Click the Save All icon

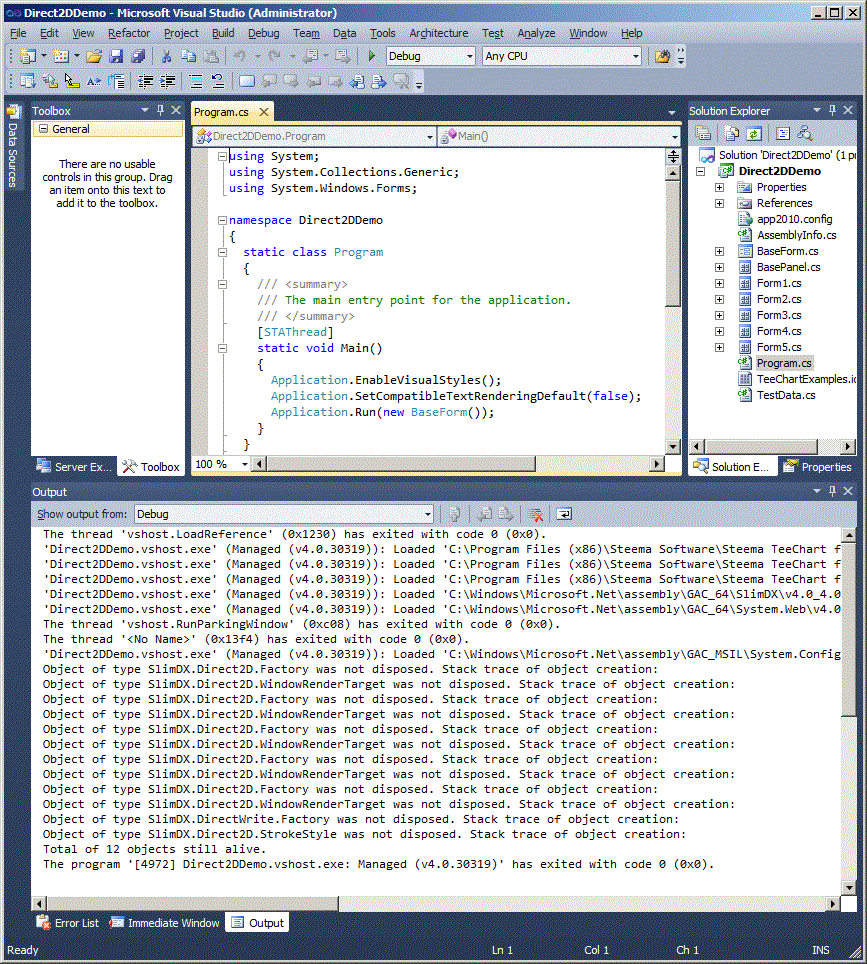click(x=138, y=57)
